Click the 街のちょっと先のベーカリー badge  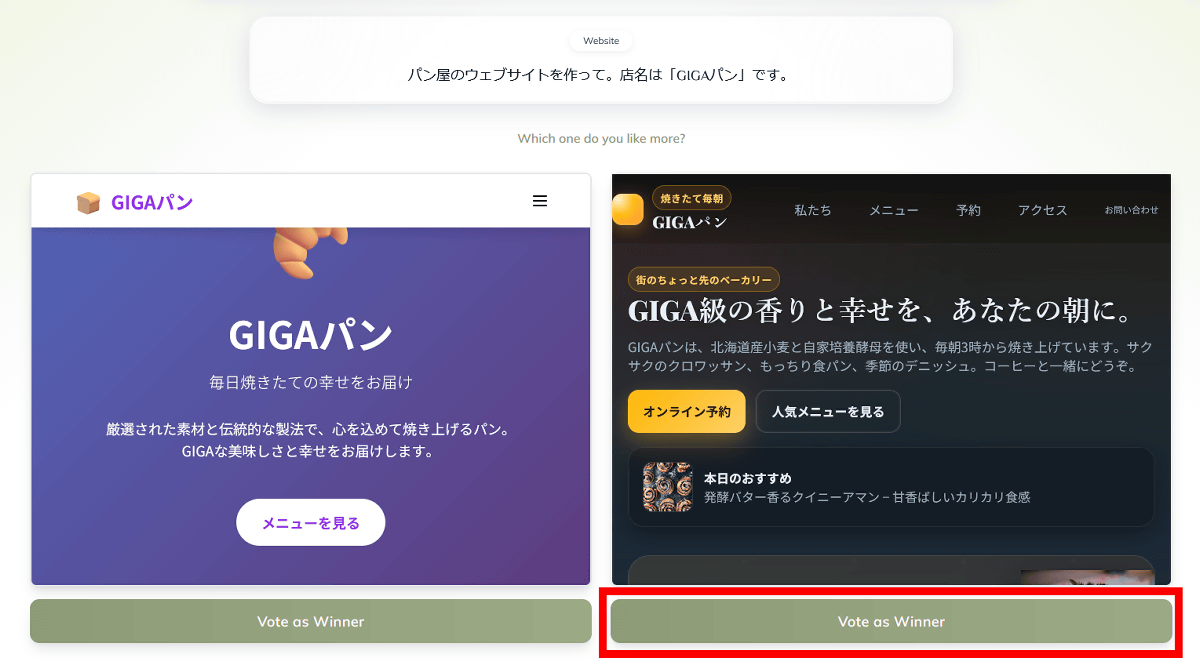[x=704, y=280]
